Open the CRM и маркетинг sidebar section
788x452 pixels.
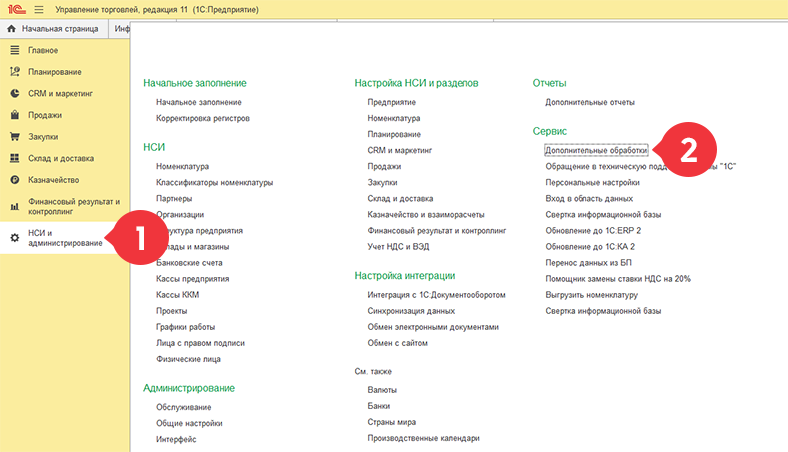pyautogui.click(x=60, y=94)
